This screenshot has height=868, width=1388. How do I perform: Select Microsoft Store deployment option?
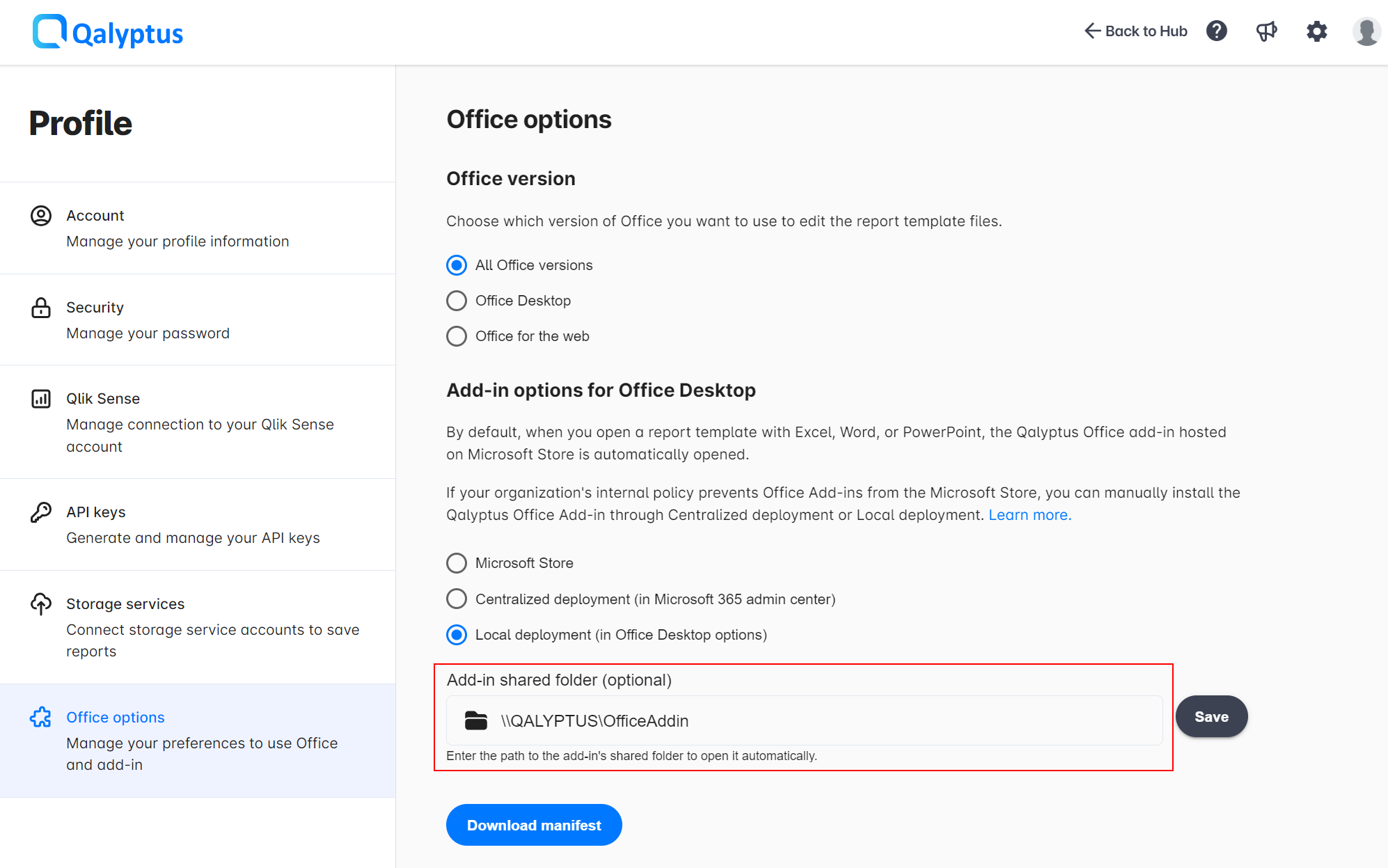[x=456, y=563]
